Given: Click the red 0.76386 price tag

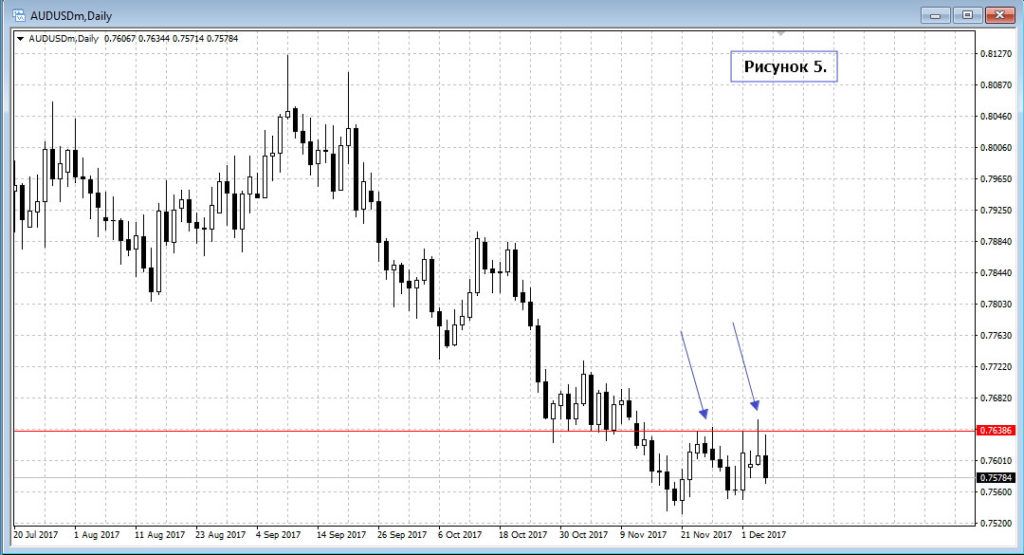Looking at the screenshot, I should coord(995,430).
